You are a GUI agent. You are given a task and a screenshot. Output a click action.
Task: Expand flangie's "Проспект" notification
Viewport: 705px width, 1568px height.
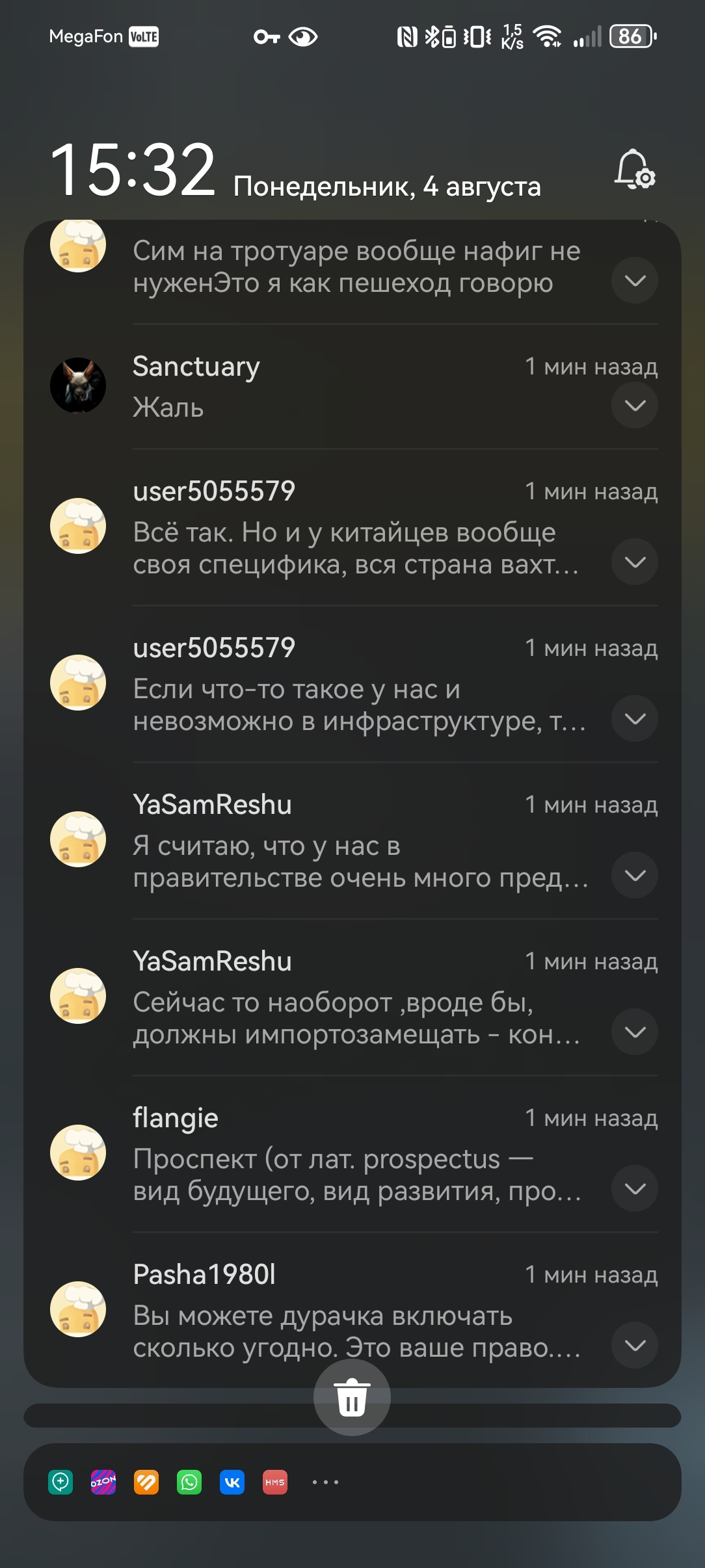(x=635, y=1188)
